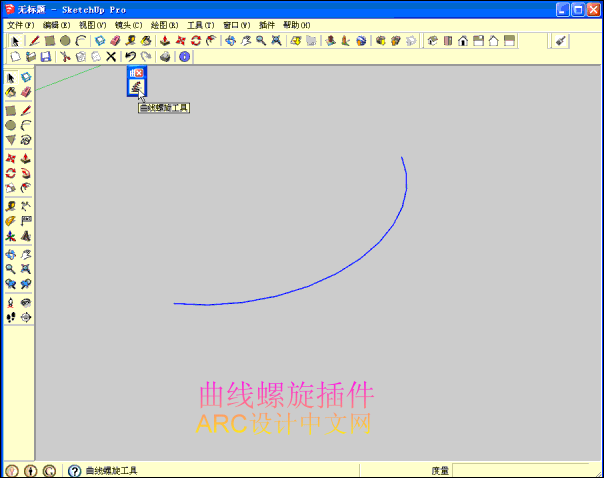Activate Section Plane tool in left palette
604x478 pixels.
click(x=26, y=317)
